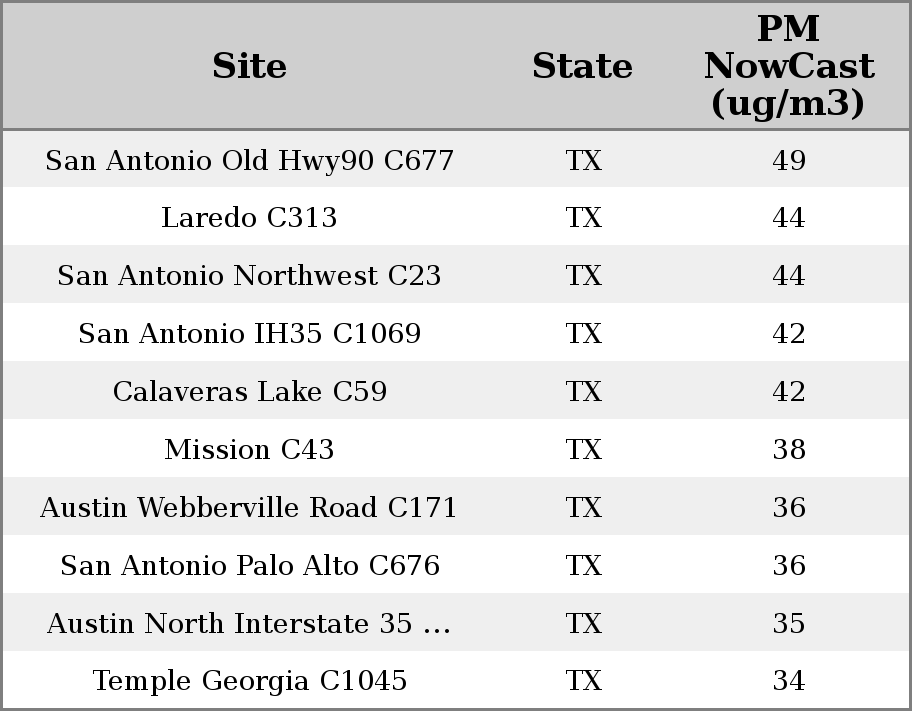Image resolution: width=912 pixels, height=711 pixels.
Task: Select the PM value 38 for Mission
Action: point(788,450)
